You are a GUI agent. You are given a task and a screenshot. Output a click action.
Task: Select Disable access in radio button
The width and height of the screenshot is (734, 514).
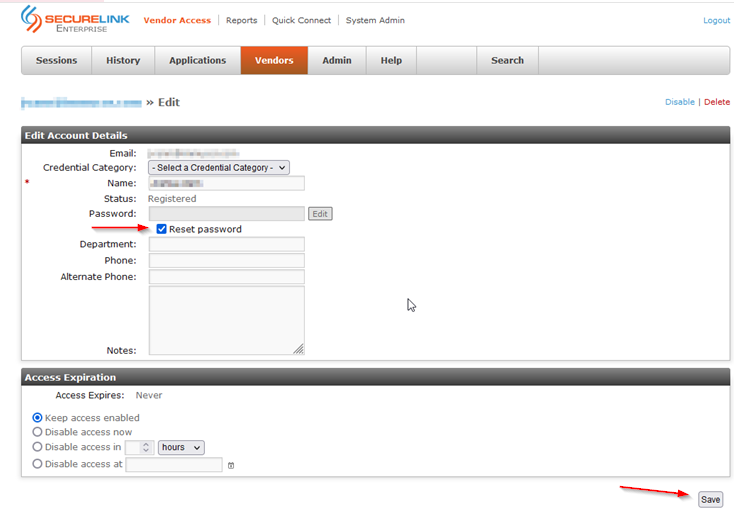[37, 447]
